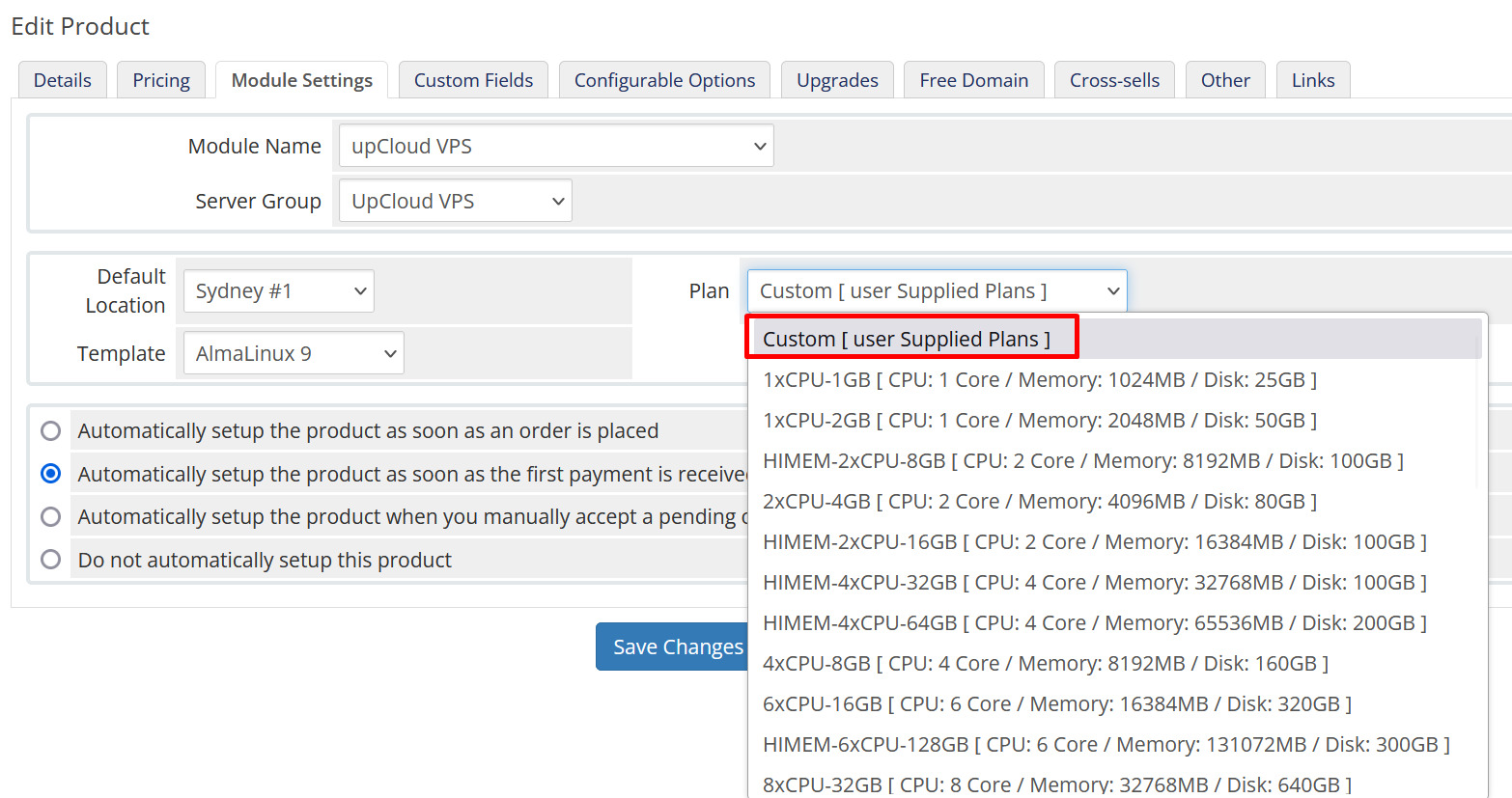Switch to the Upgrades tab

pos(836,80)
